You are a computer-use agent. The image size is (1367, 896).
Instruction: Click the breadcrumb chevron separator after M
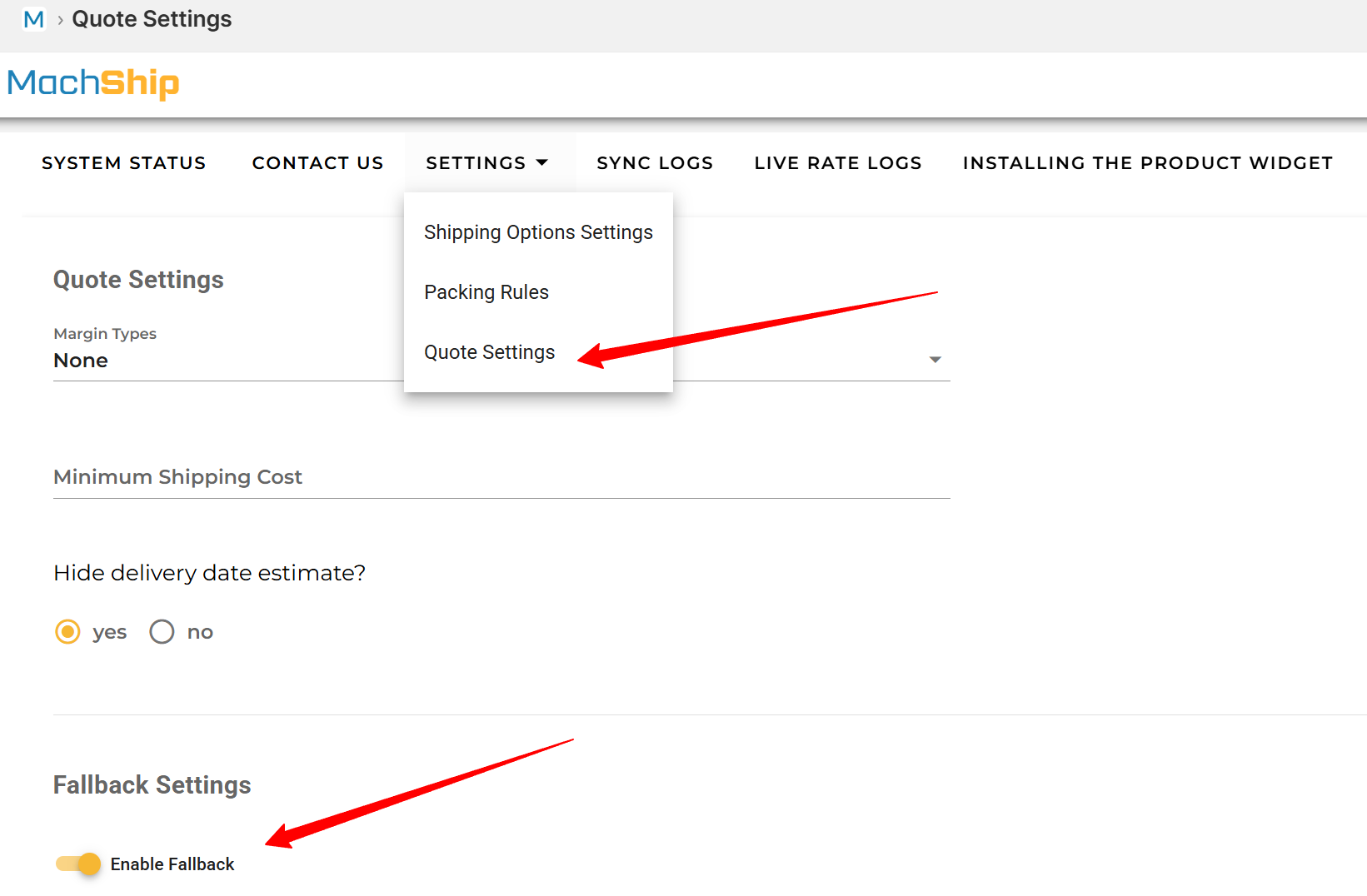click(x=60, y=20)
